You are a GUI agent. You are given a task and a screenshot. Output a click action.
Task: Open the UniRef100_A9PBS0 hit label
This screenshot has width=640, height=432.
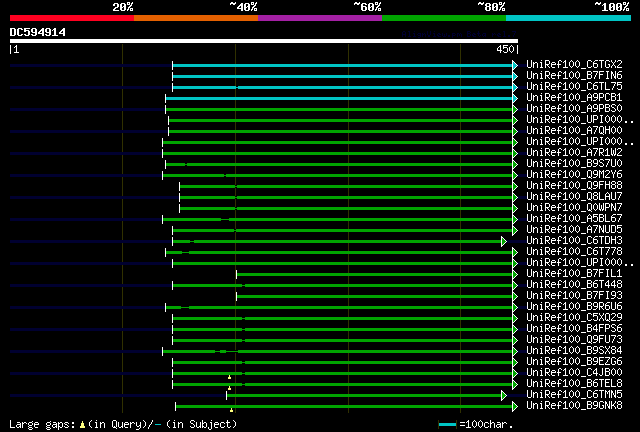pos(574,109)
